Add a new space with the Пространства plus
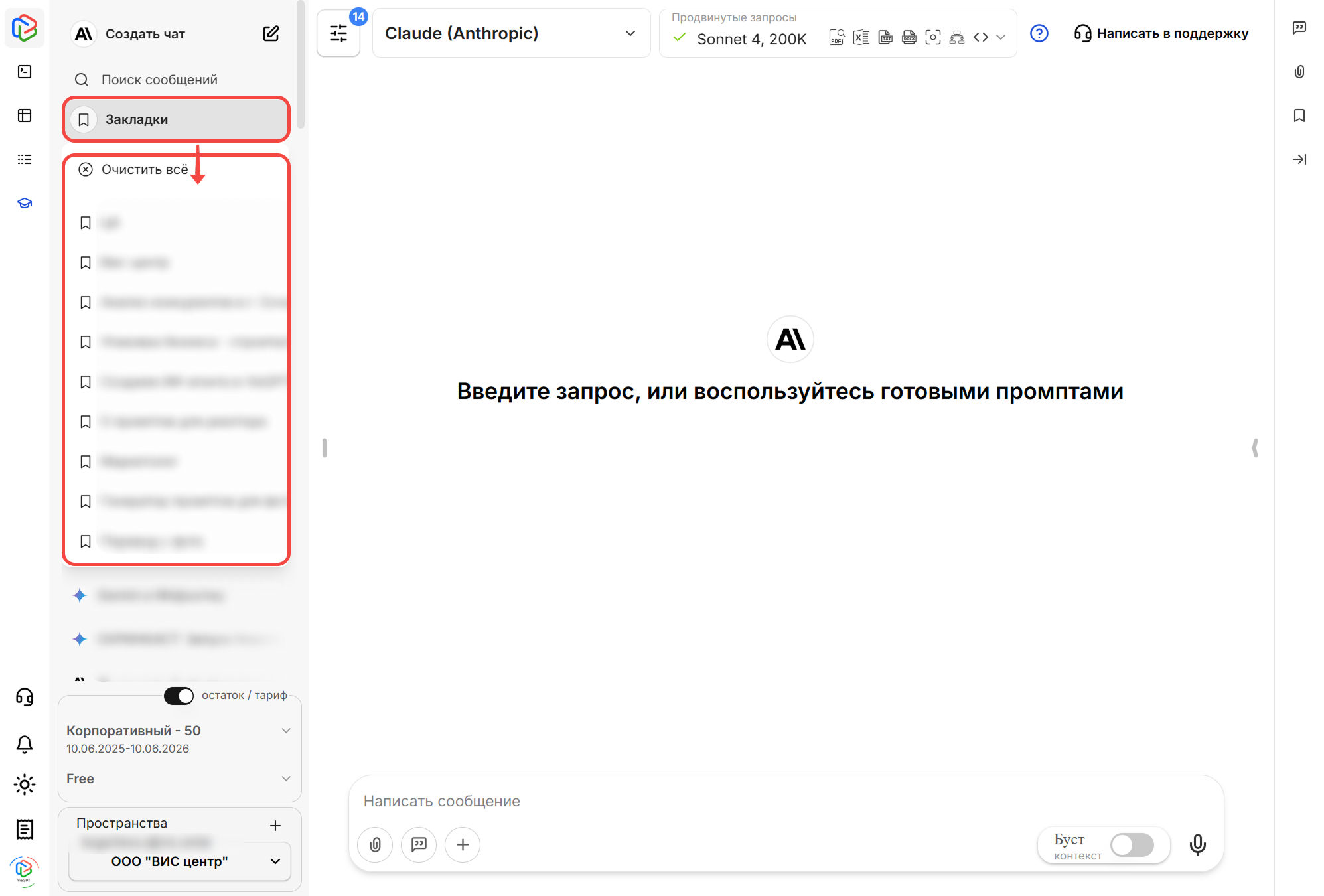Image resolution: width=1324 pixels, height=896 pixels. tap(275, 826)
